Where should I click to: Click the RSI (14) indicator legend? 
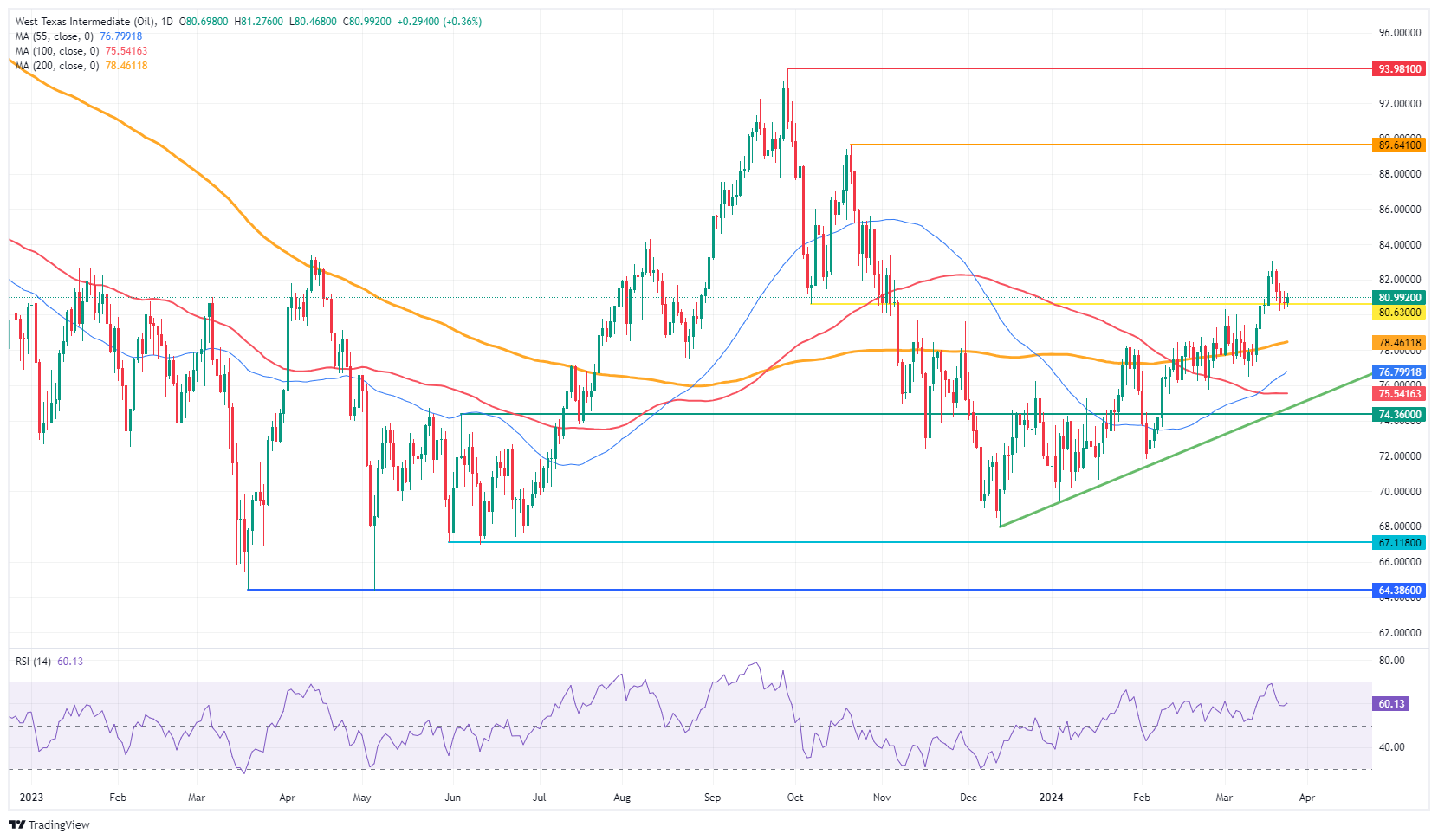(35, 661)
